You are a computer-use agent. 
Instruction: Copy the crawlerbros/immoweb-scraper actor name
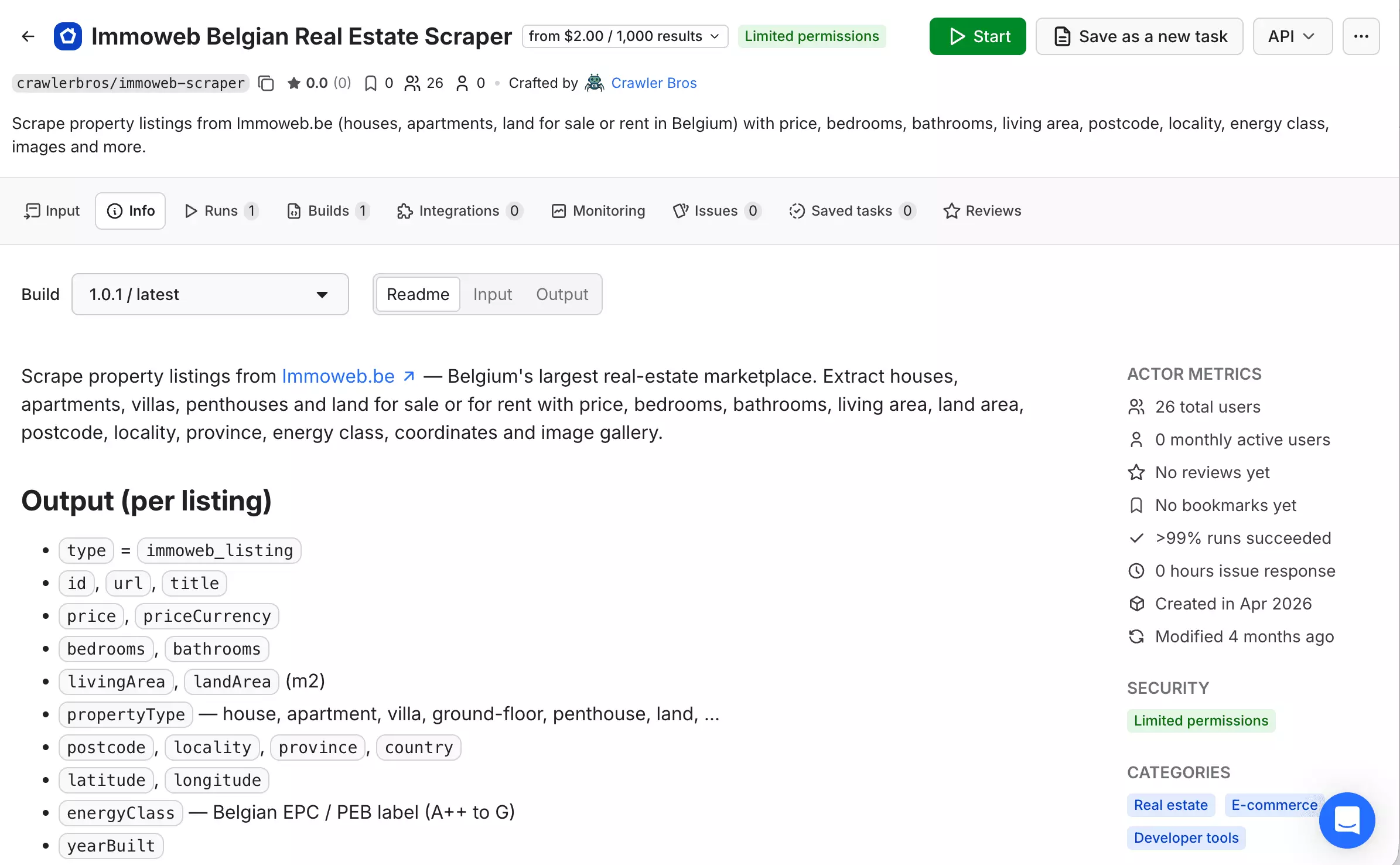pos(266,83)
